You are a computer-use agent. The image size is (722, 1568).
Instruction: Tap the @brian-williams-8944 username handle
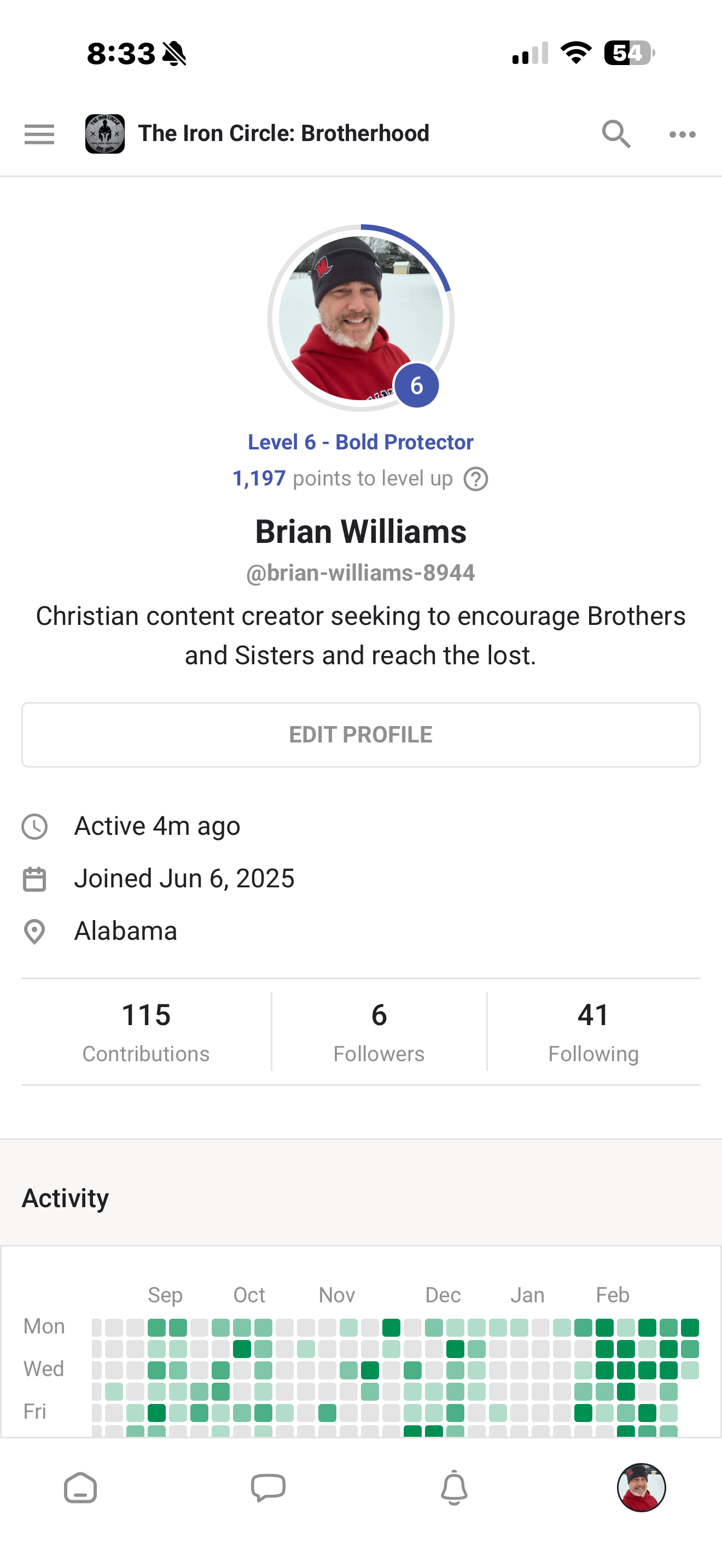[x=360, y=573]
